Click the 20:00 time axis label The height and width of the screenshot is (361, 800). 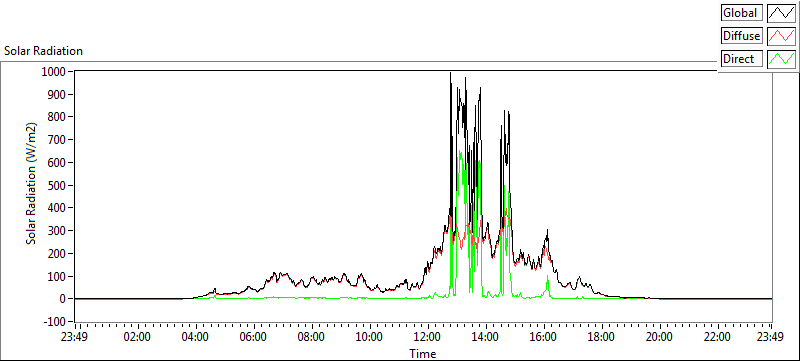point(660,338)
